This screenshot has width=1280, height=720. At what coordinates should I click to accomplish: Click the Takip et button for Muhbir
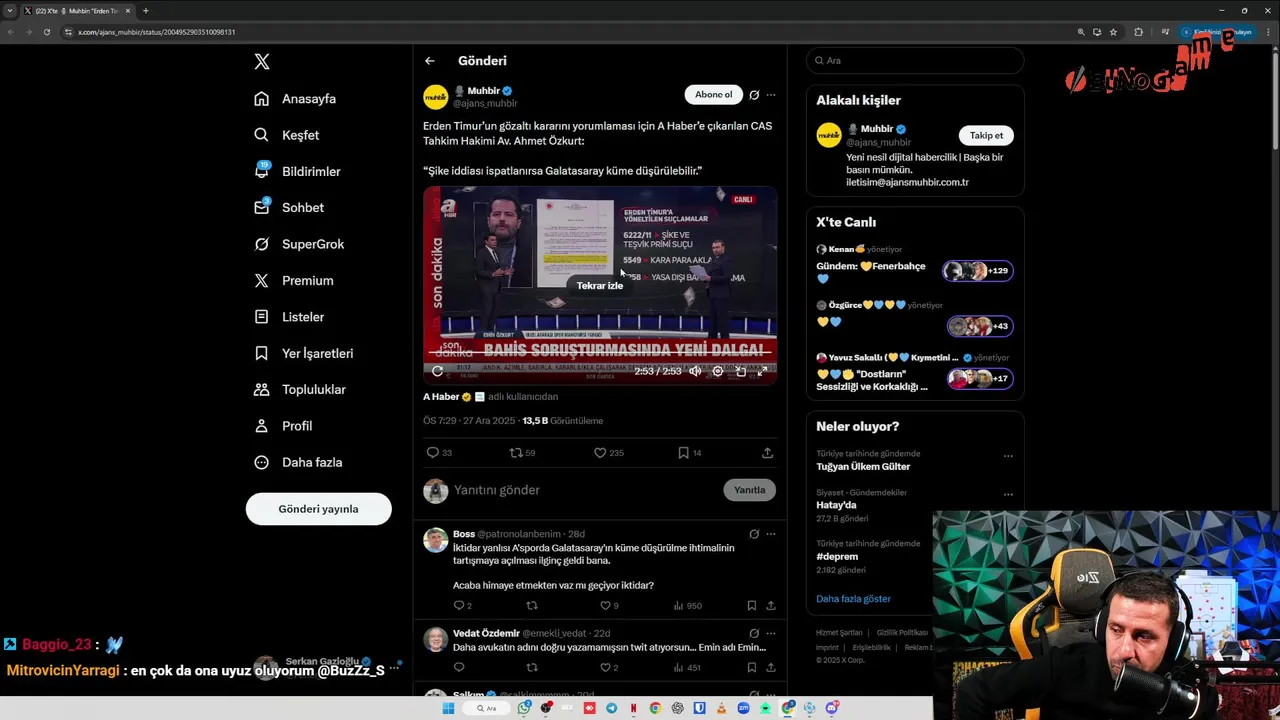pos(986,135)
